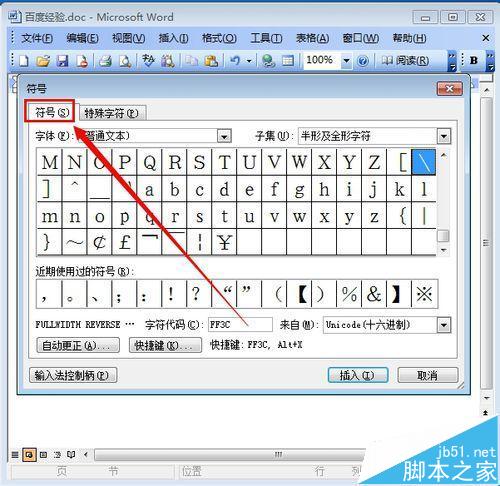The width and height of the screenshot is (500, 486).
Task: Click the 自动更正 button
Action: pos(78,345)
